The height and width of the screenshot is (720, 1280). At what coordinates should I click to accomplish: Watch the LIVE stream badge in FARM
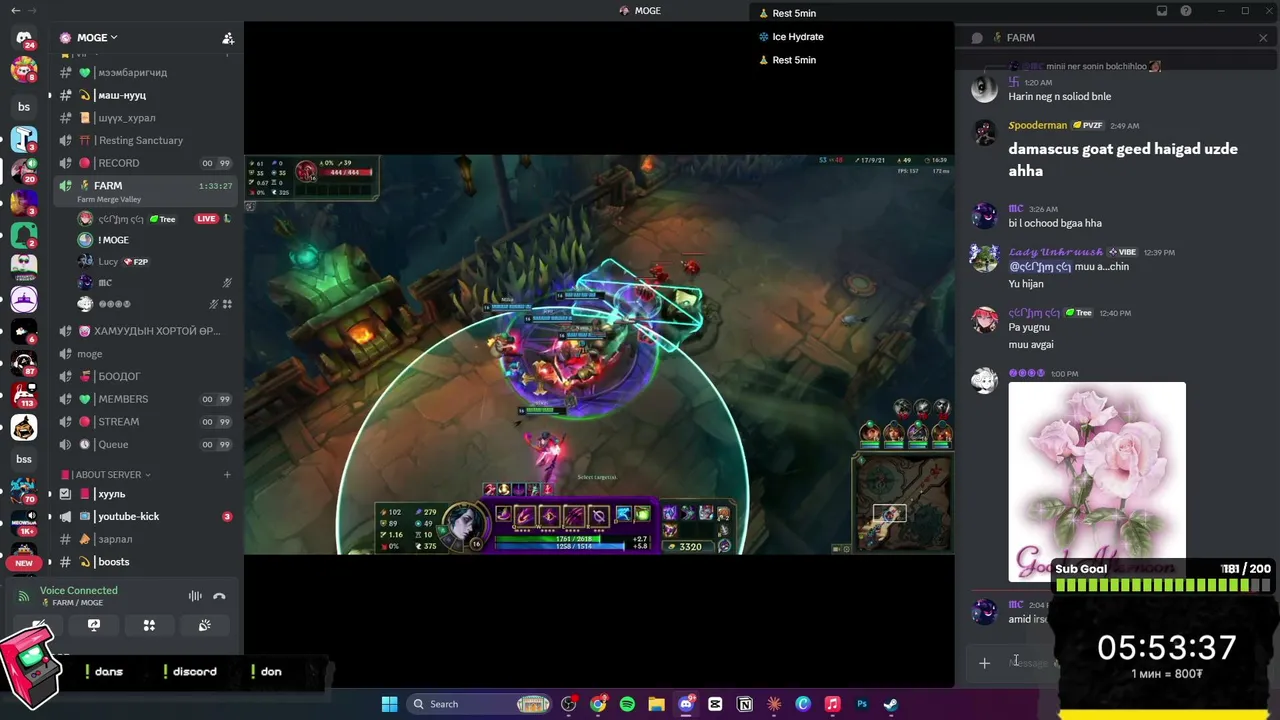[206, 219]
